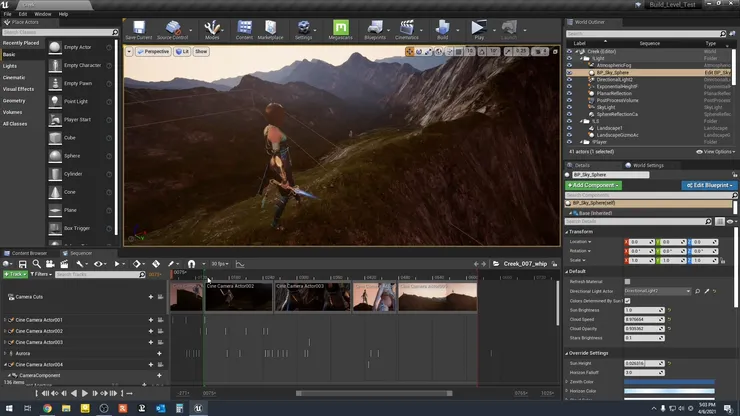The width and height of the screenshot is (740, 416).
Task: Click Play in the main toolbar
Action: (x=479, y=30)
